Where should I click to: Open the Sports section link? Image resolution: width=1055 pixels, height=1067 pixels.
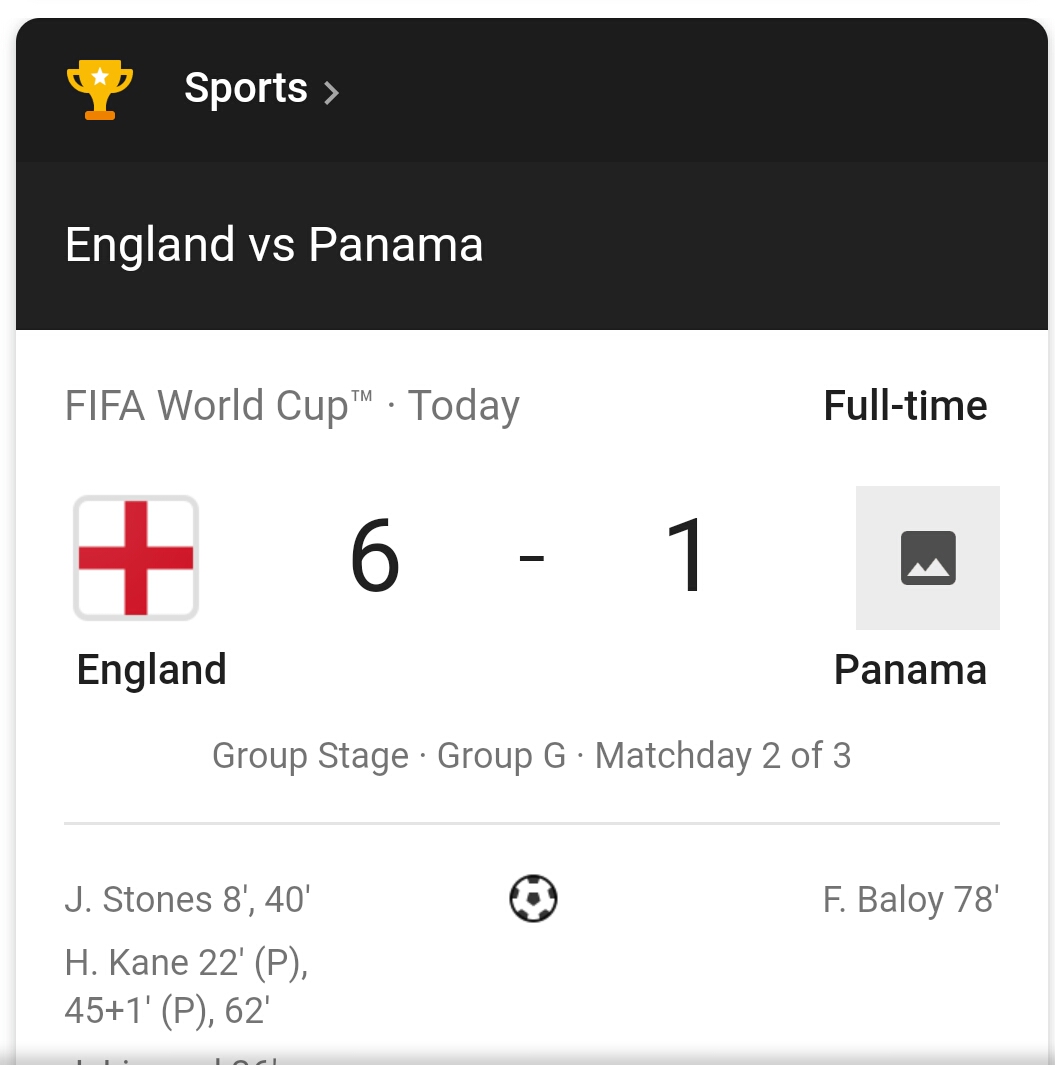pos(246,89)
